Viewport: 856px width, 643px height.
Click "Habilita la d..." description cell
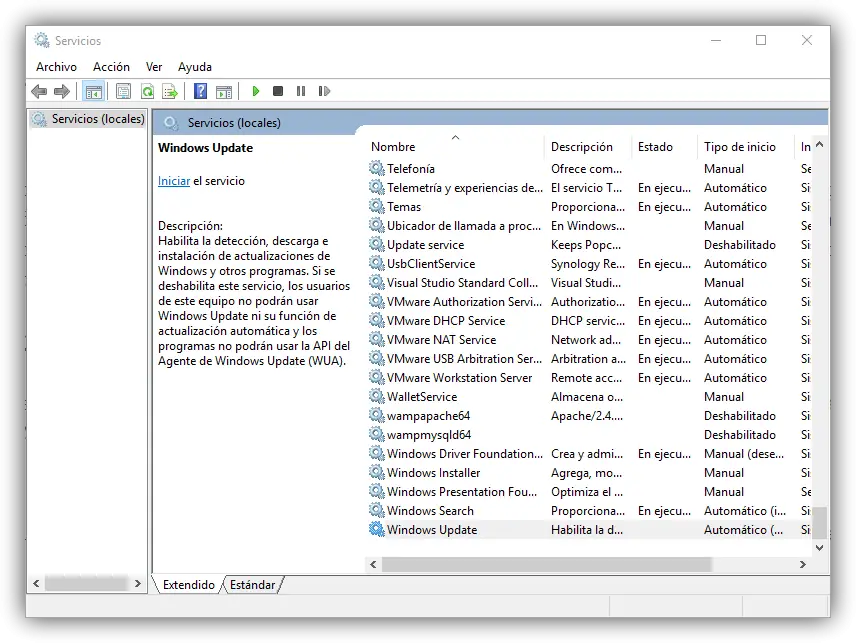[587, 529]
